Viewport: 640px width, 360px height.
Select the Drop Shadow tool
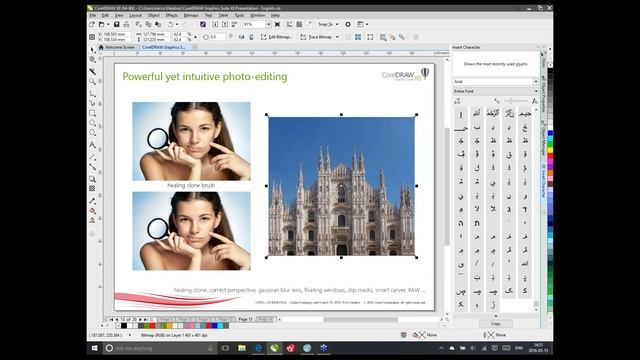point(93,179)
